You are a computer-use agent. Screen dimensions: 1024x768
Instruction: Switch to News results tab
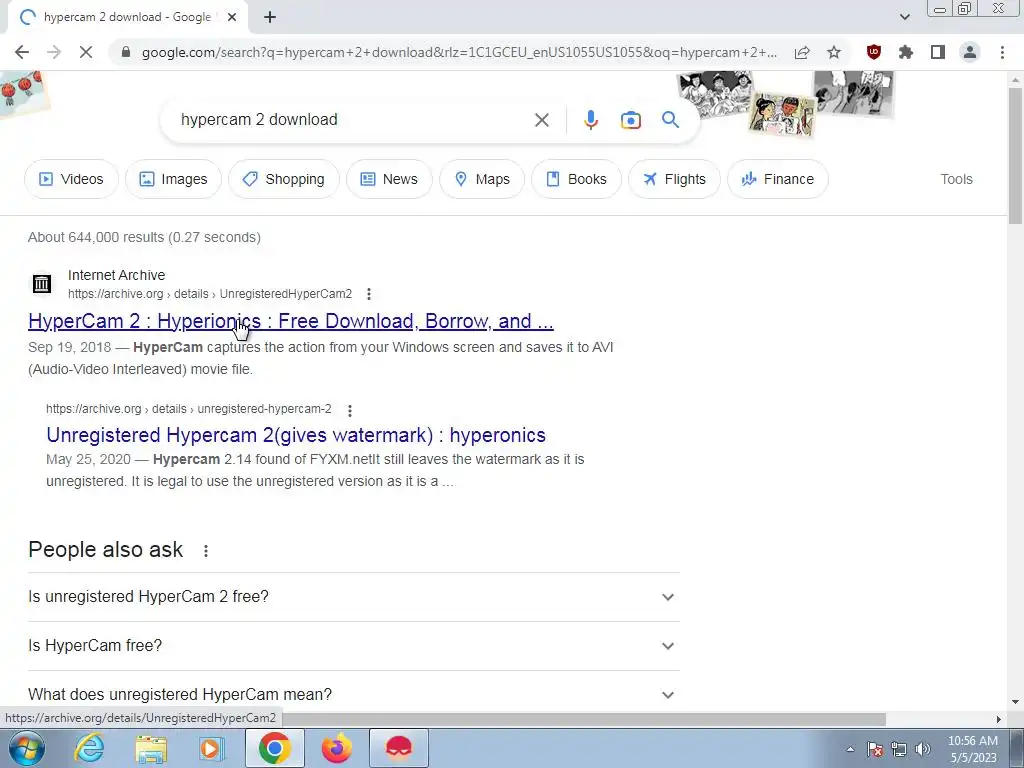click(x=389, y=179)
